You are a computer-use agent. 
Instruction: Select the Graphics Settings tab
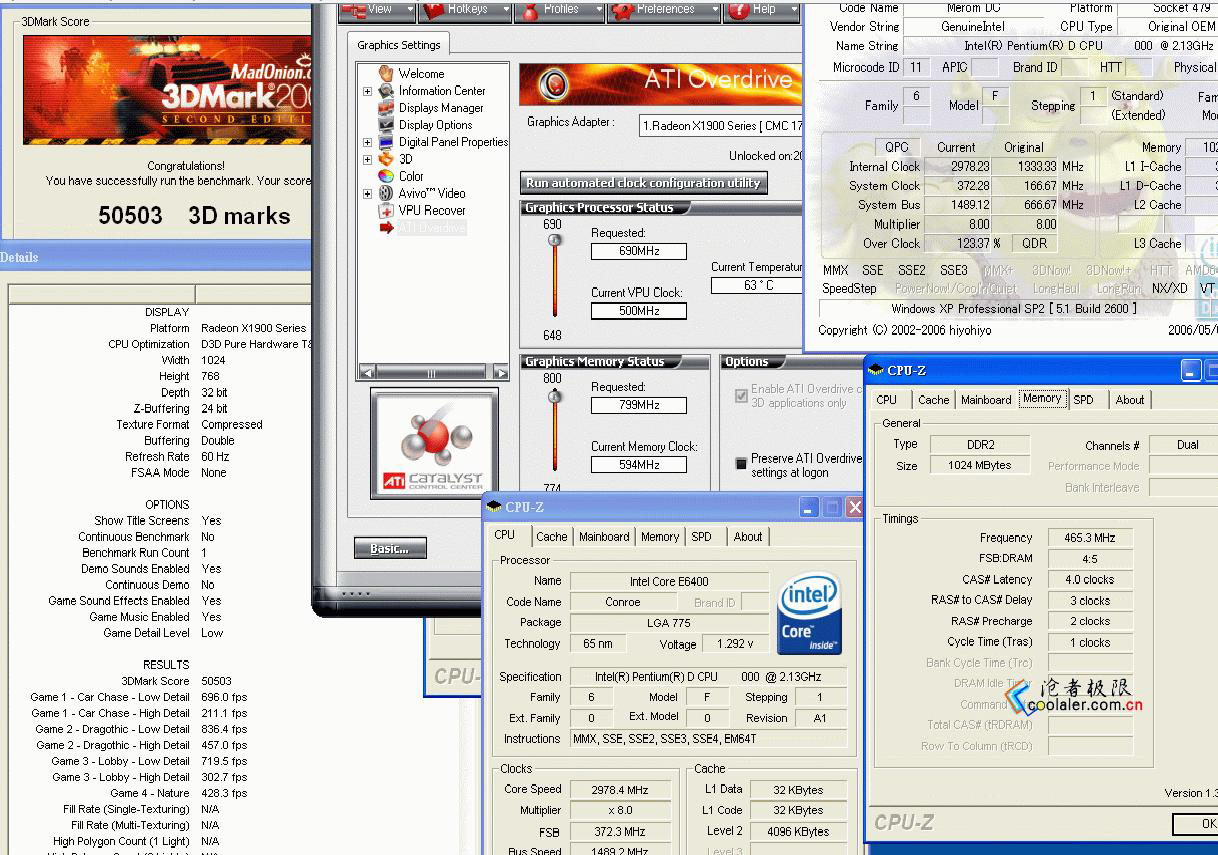pyautogui.click(x=399, y=45)
